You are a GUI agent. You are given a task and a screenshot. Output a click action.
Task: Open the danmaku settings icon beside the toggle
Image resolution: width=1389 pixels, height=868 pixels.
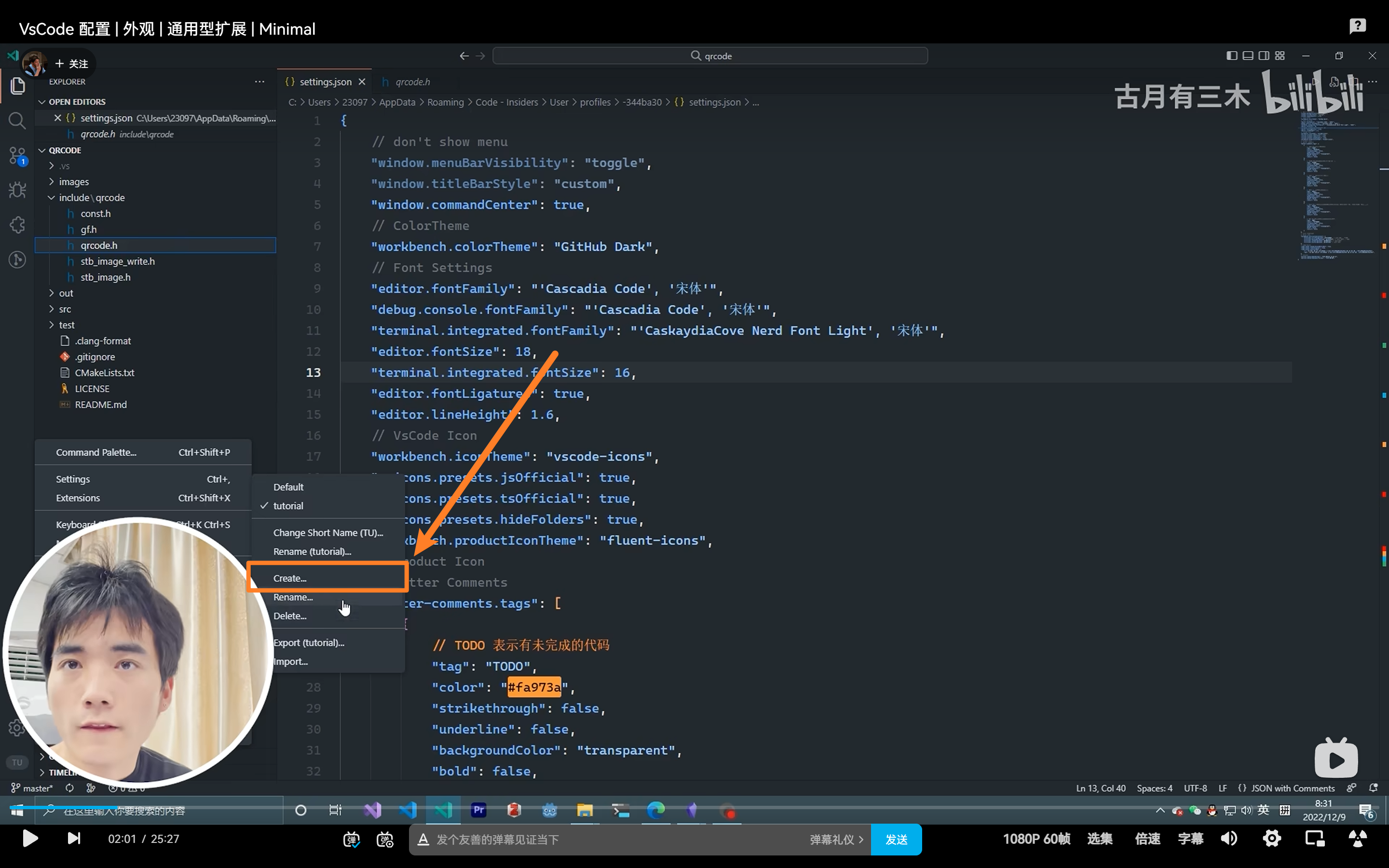coord(384,839)
